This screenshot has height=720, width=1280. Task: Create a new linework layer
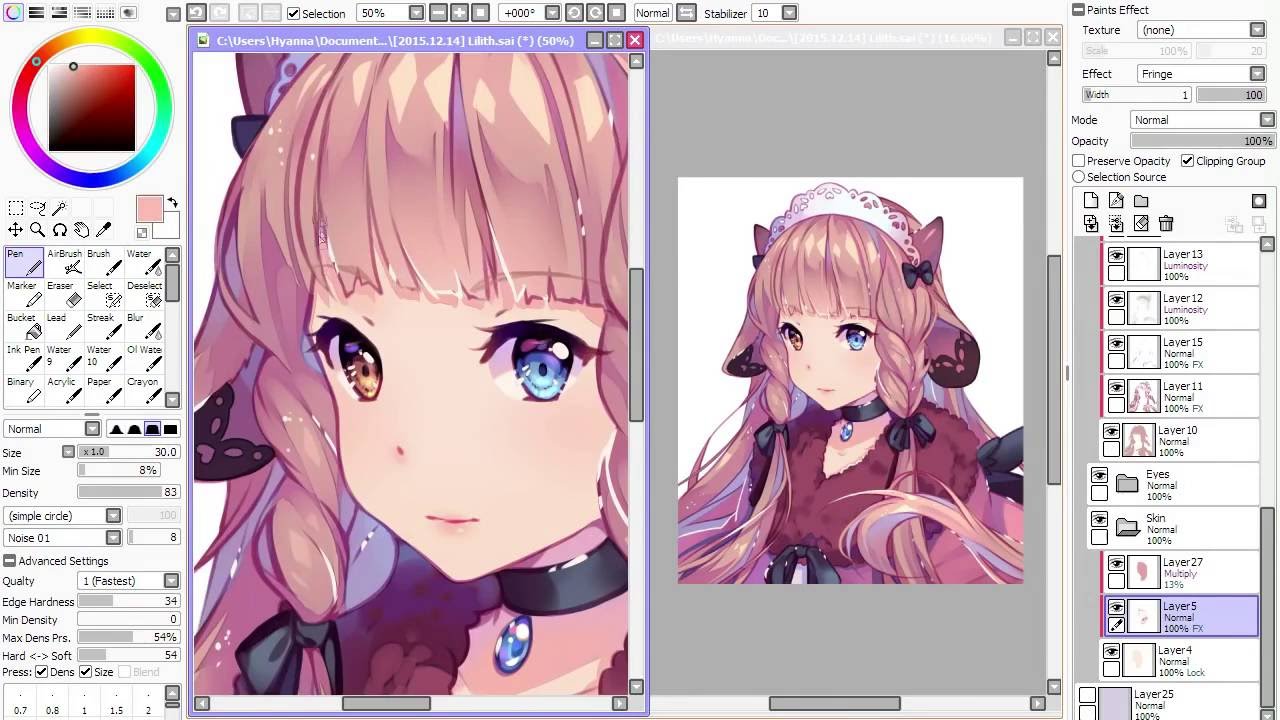tap(1116, 201)
